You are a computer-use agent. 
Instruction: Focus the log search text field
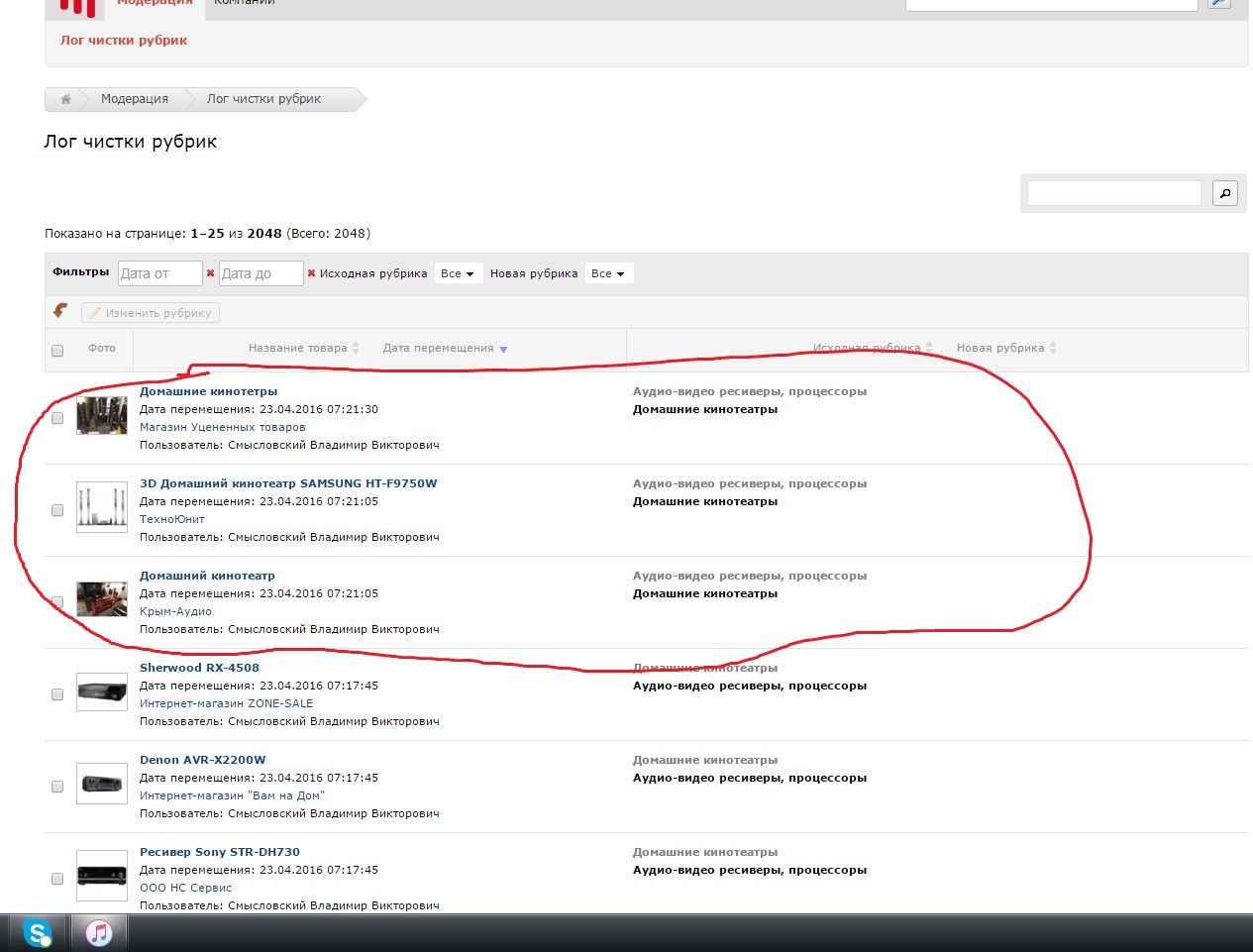1113,193
